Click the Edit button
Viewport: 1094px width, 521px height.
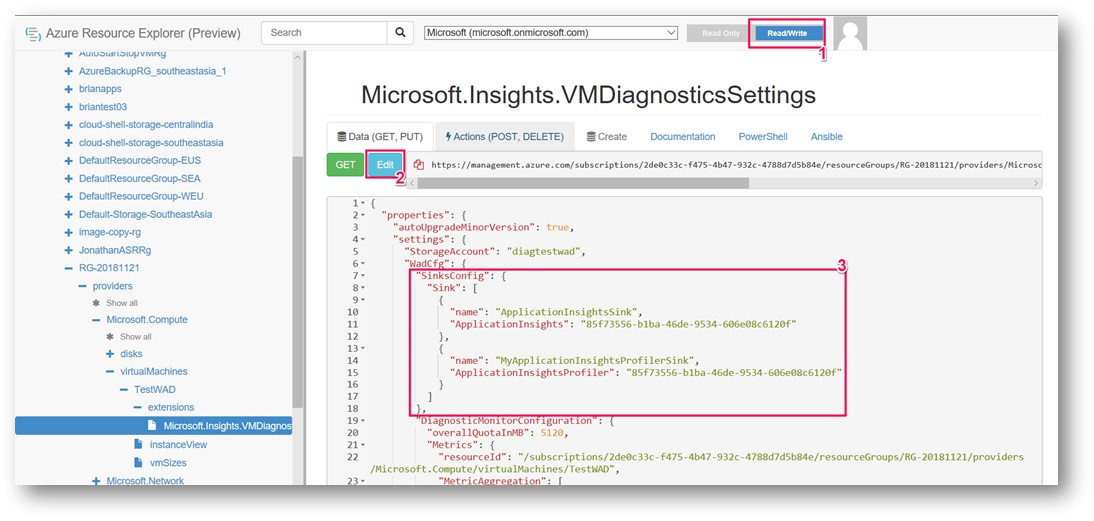(385, 165)
